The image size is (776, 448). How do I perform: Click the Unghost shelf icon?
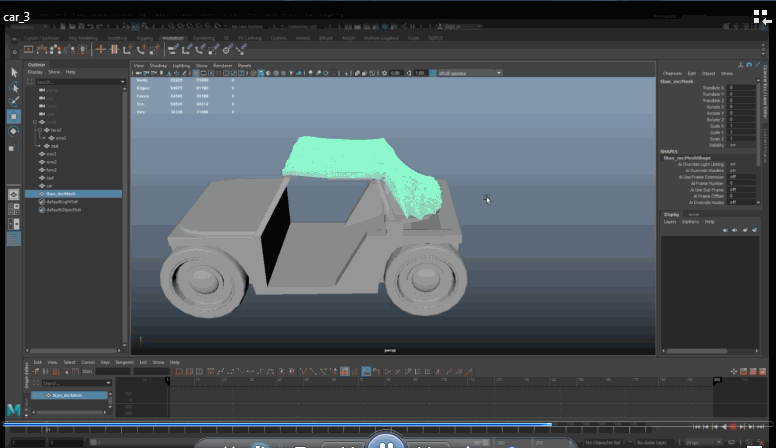click(69, 50)
